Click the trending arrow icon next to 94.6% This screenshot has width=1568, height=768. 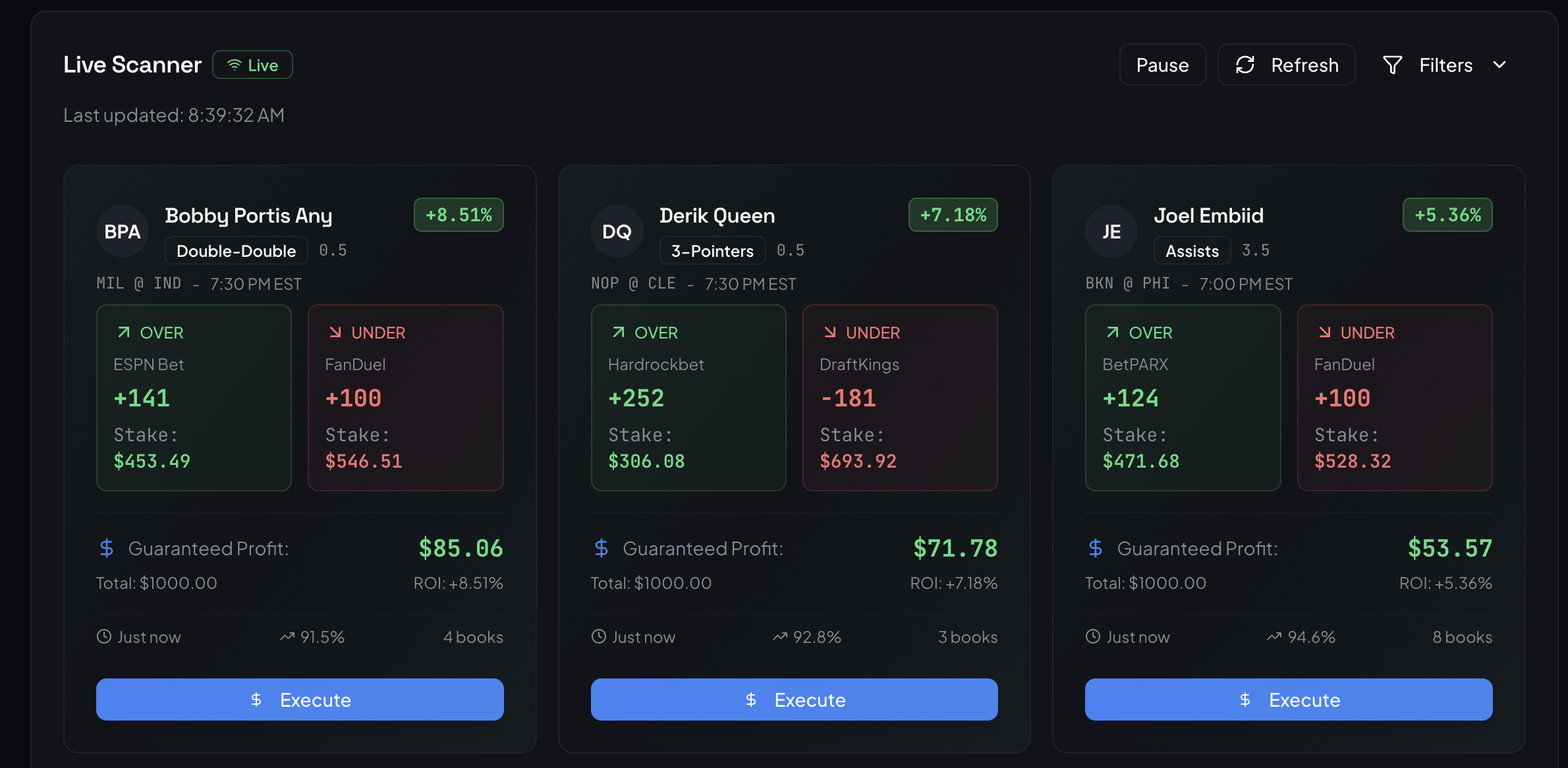[x=1274, y=636]
